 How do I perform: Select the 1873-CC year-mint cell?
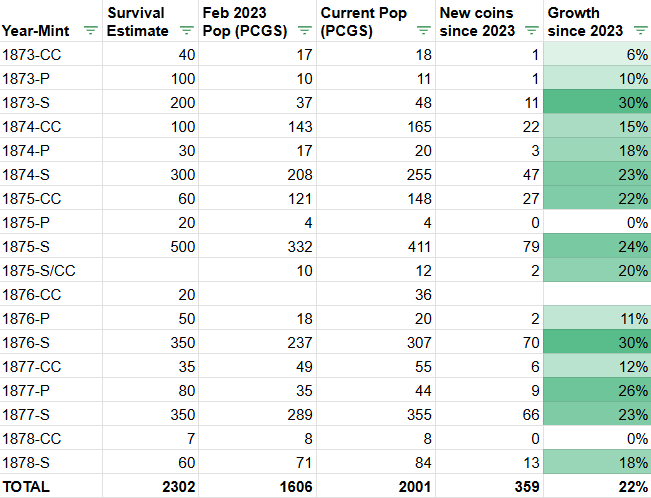coord(51,54)
